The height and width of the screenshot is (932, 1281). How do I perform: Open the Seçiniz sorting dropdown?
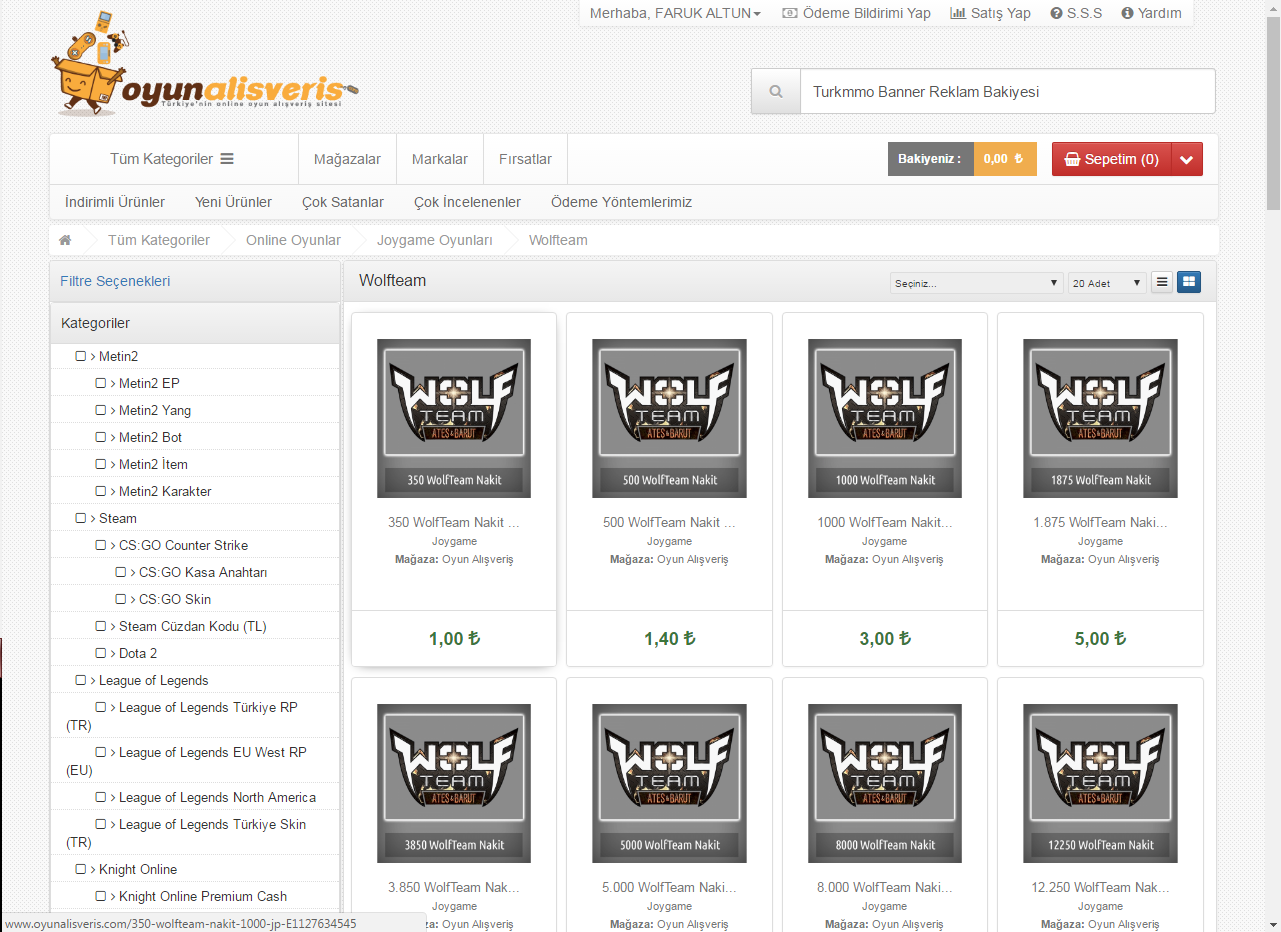[x=976, y=283]
